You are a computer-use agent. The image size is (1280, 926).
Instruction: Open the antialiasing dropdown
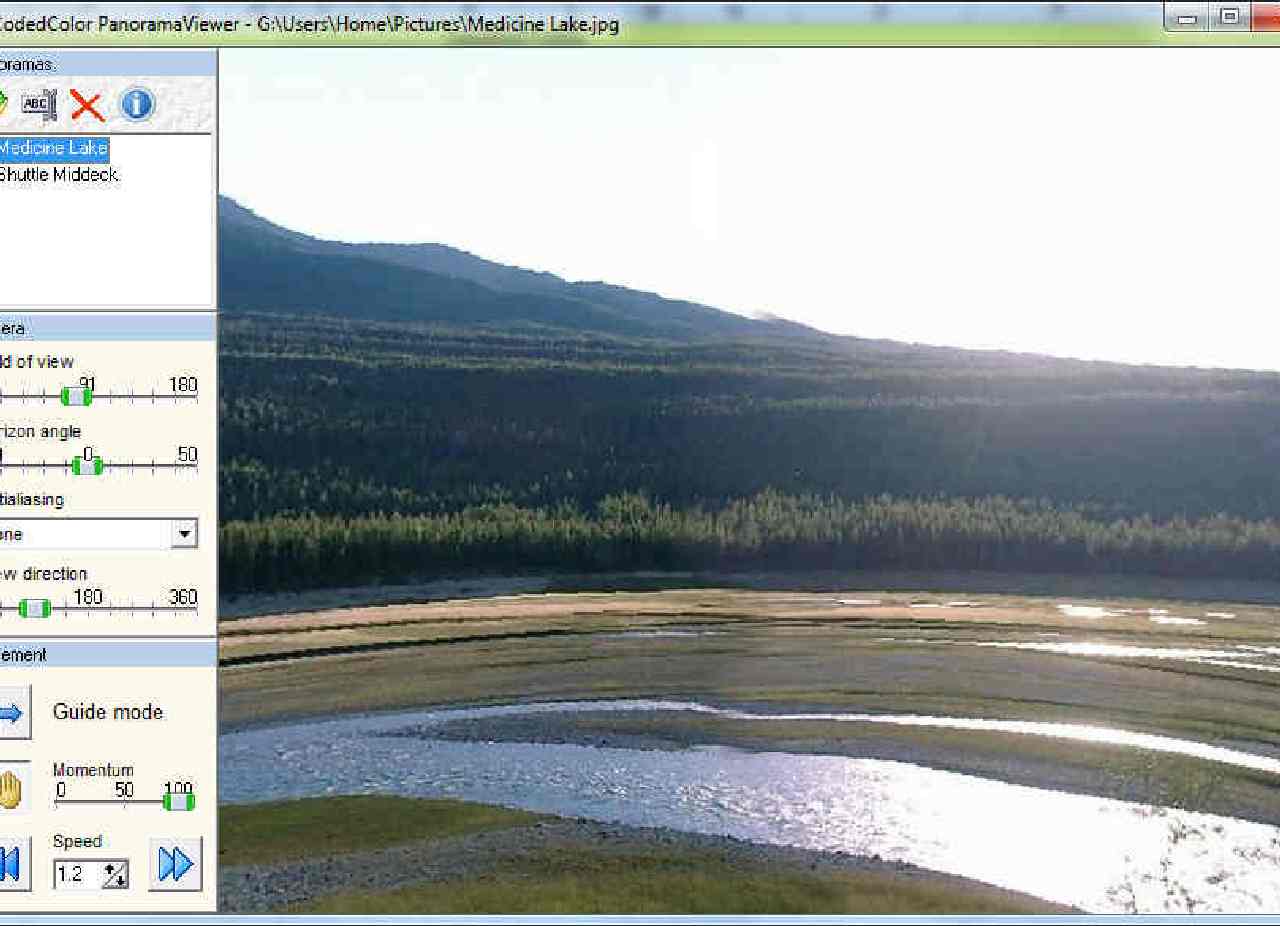point(184,533)
